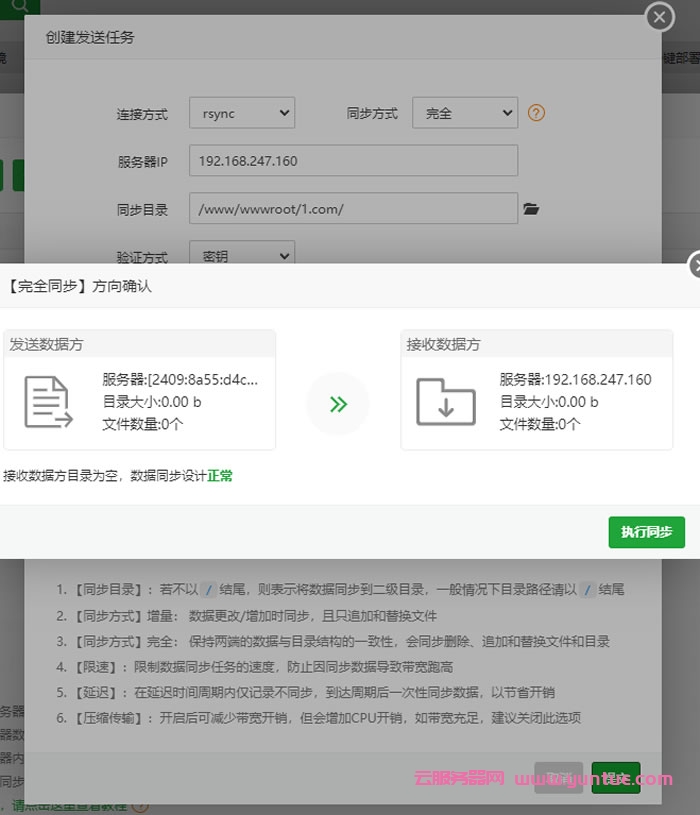The image size is (700, 815).
Task: Click the folder browse icon beside 同步目录
Action: [x=531, y=209]
